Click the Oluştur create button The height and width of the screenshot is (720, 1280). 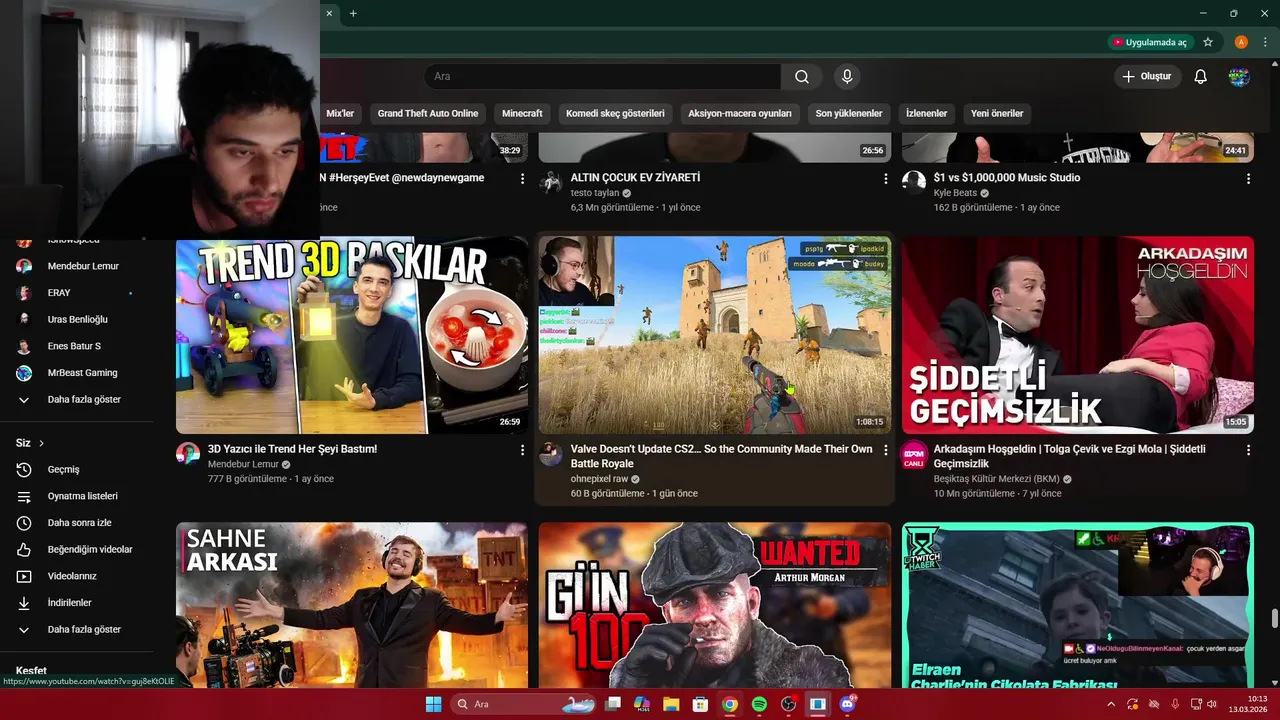pyautogui.click(x=1147, y=77)
